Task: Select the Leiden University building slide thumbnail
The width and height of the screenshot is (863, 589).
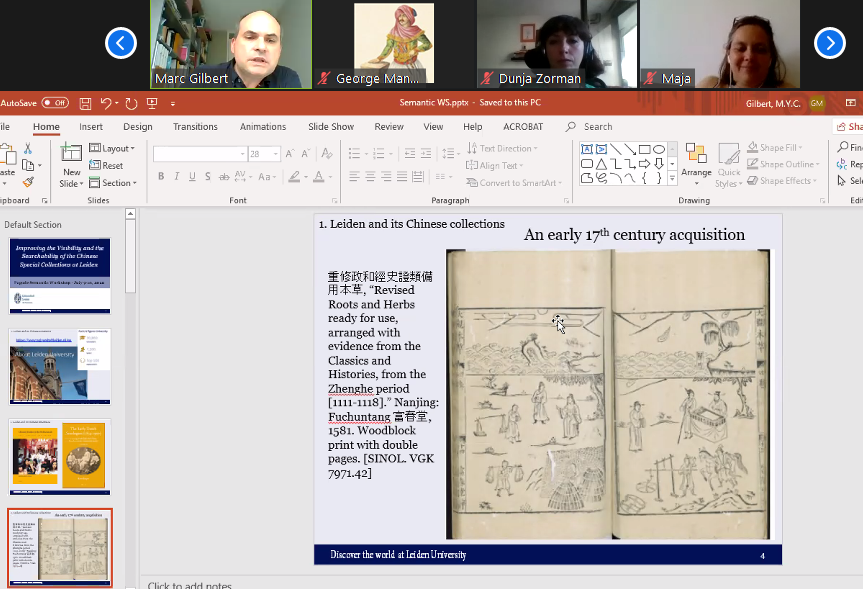Action: pos(60,366)
